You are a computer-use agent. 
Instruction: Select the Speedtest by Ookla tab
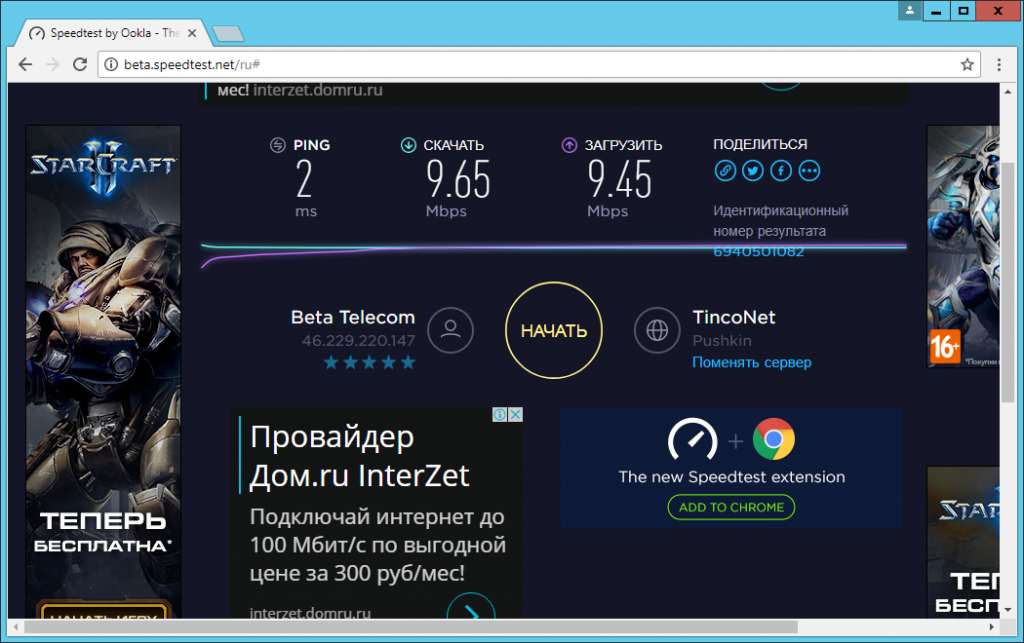(x=113, y=33)
